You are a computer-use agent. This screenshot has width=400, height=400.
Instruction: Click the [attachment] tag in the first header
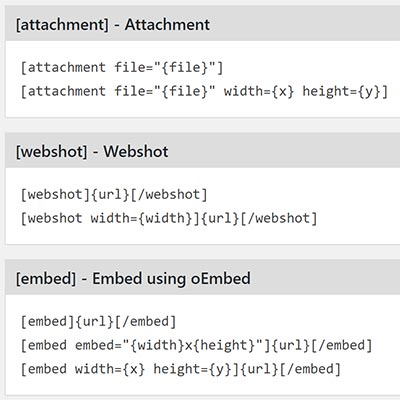point(62,25)
